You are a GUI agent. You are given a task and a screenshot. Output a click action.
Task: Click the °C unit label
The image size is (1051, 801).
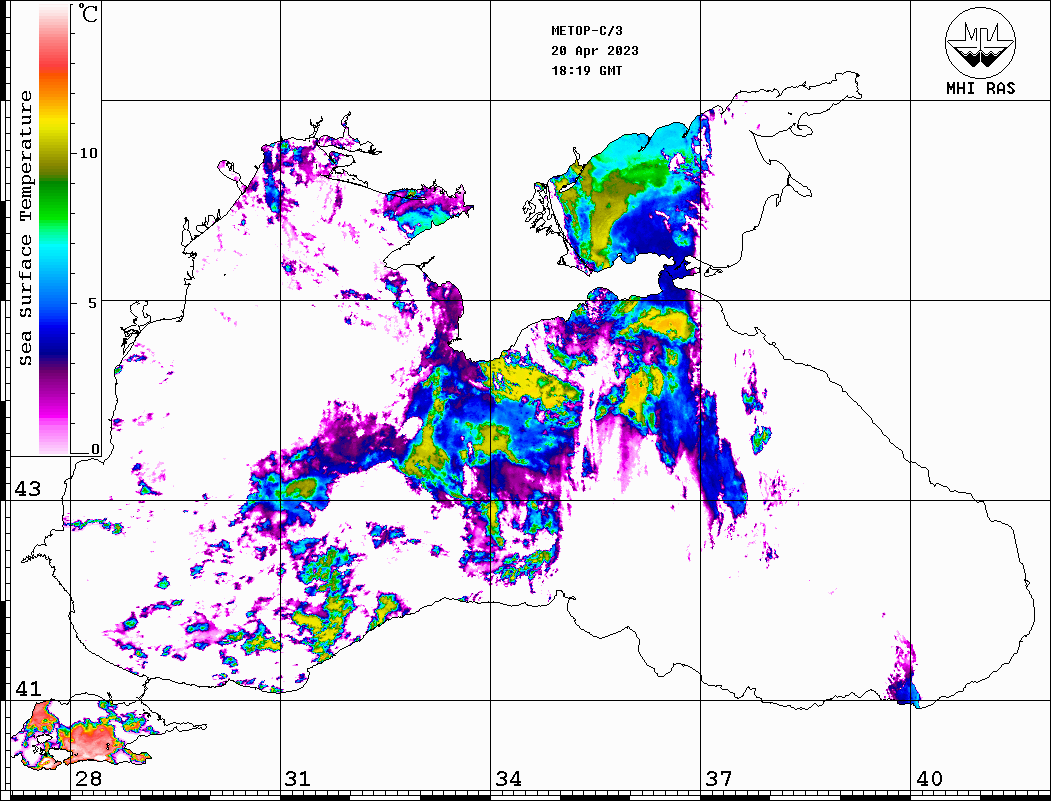[x=88, y=14]
